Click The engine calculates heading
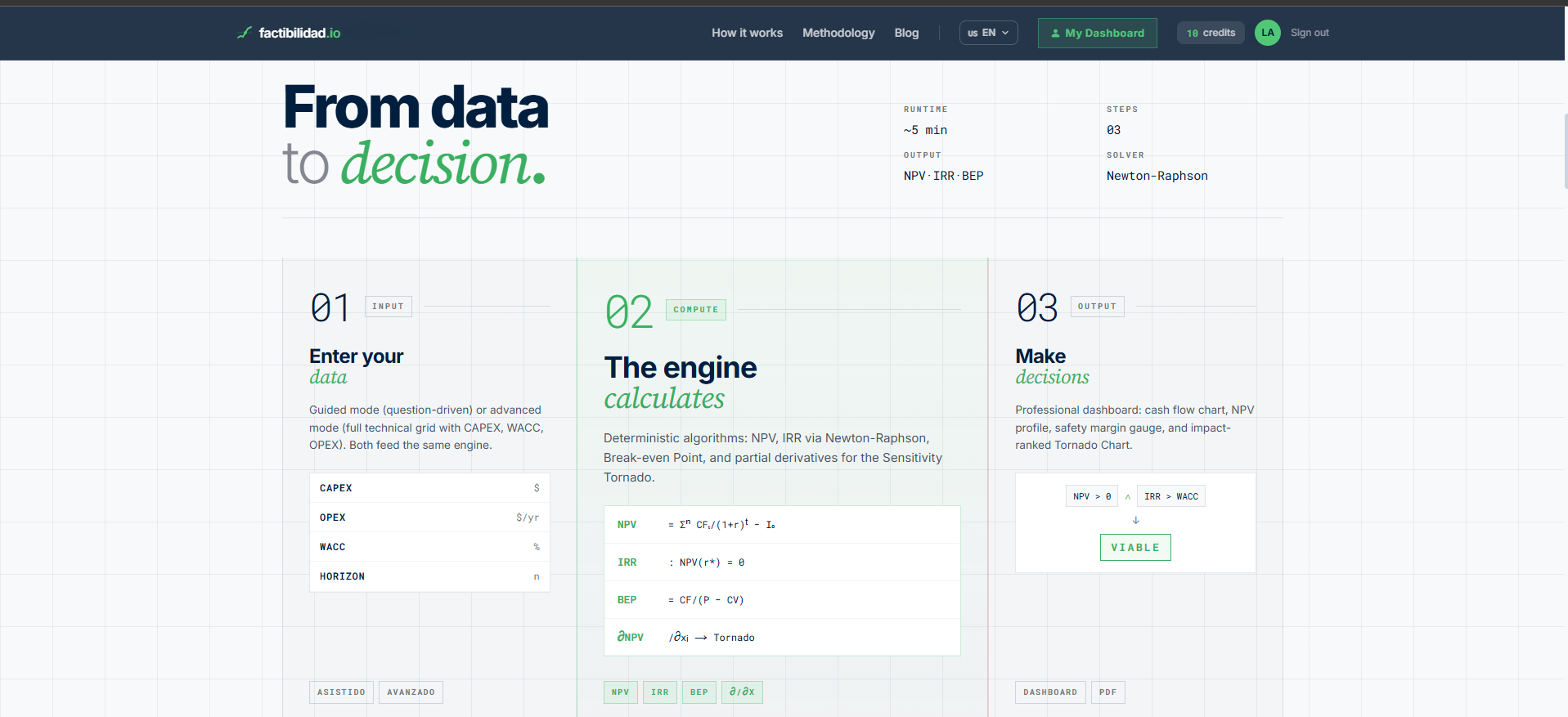Image resolution: width=1568 pixels, height=717 pixels. [x=681, y=383]
